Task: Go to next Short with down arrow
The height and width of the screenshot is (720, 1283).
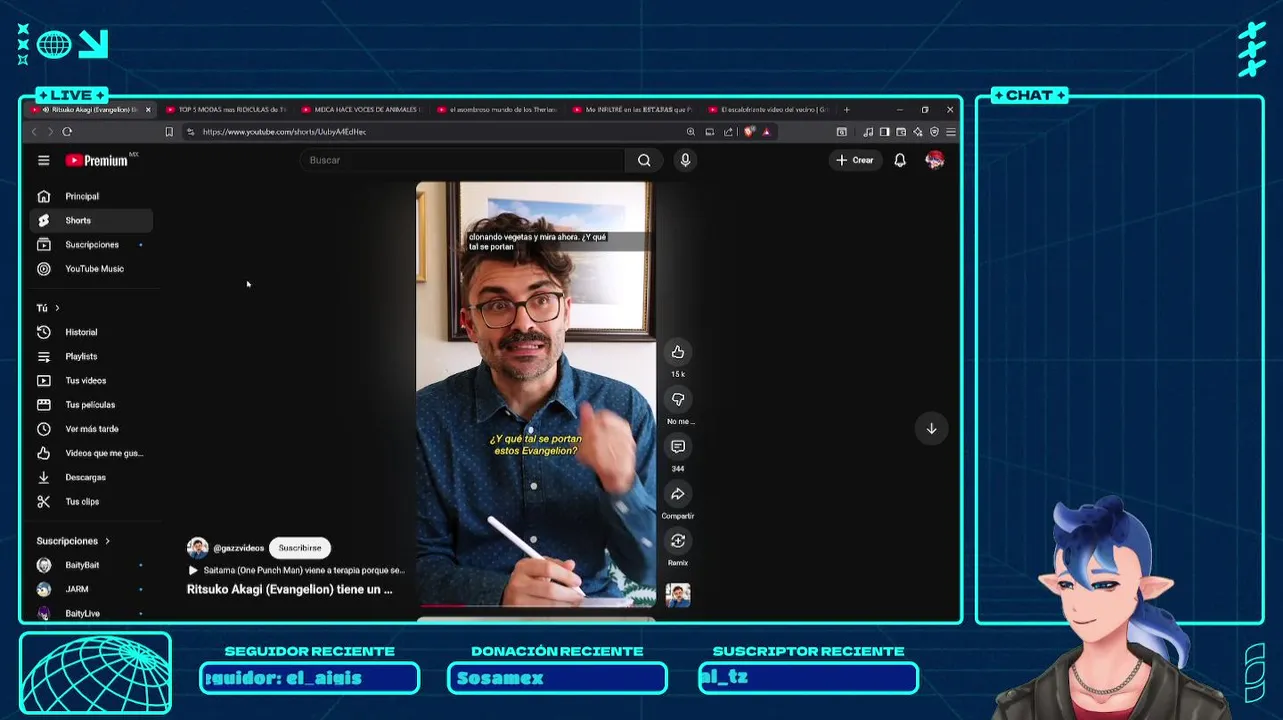Action: click(x=931, y=428)
